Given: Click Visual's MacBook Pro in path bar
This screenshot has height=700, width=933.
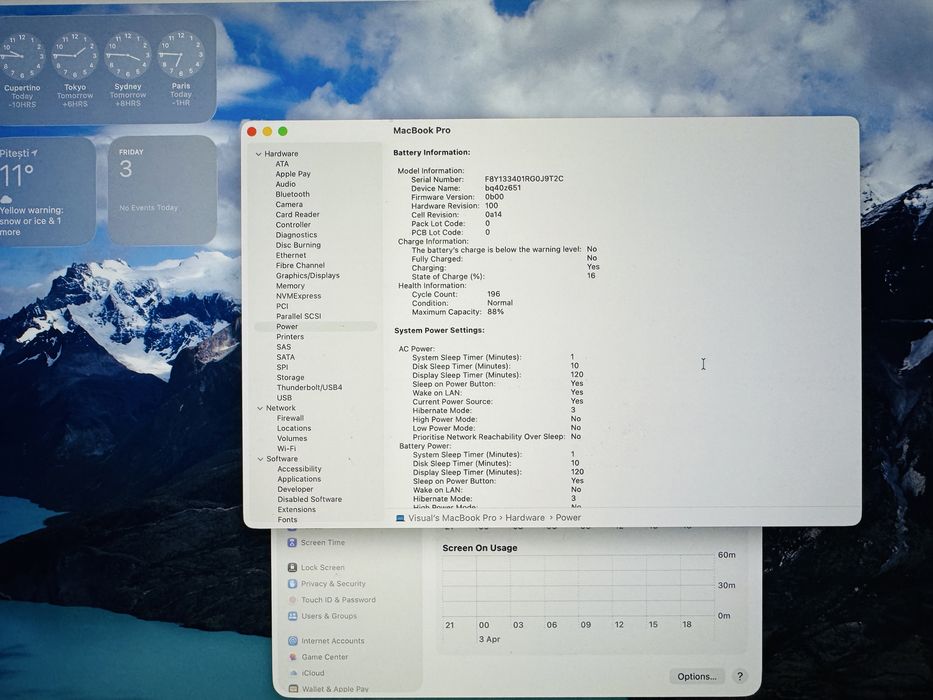Looking at the screenshot, I should click(x=452, y=518).
